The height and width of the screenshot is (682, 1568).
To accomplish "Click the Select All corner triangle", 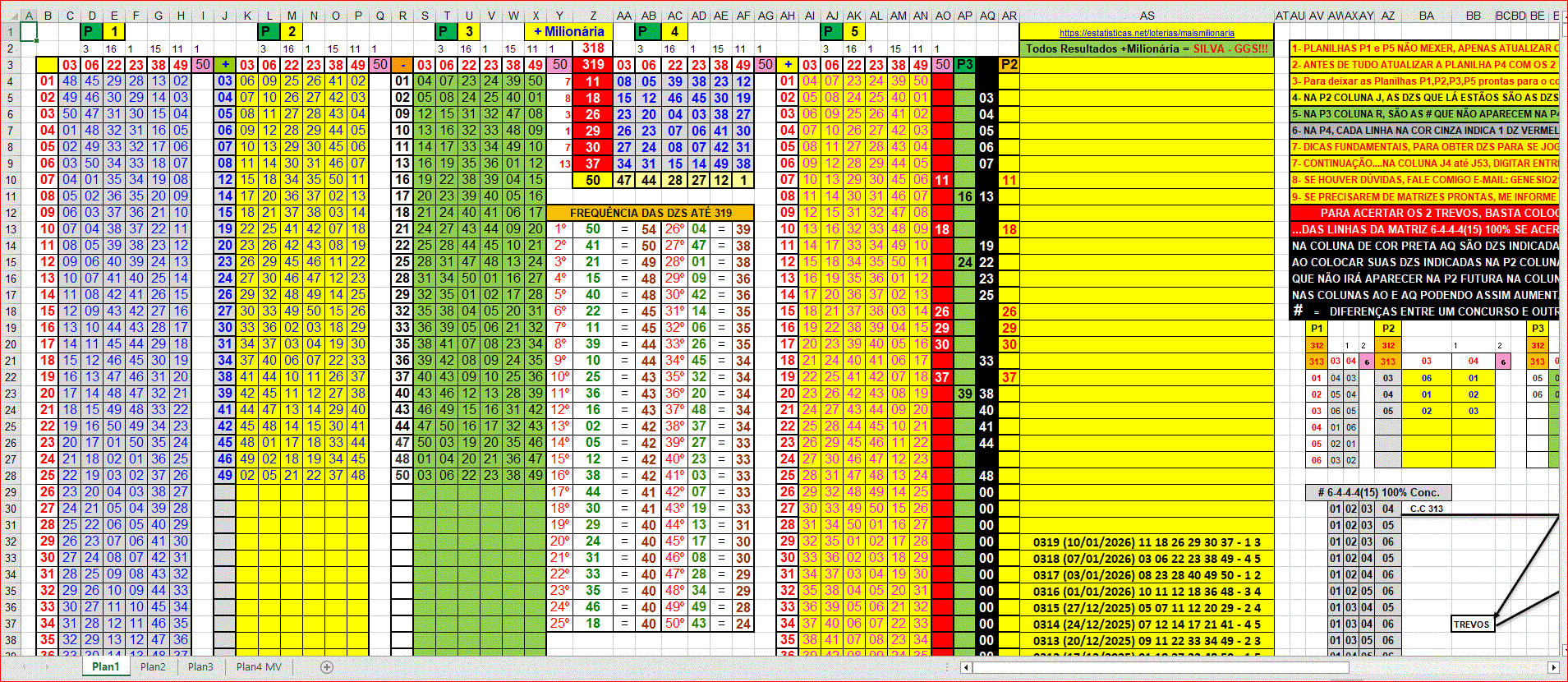I will coord(10,16).
